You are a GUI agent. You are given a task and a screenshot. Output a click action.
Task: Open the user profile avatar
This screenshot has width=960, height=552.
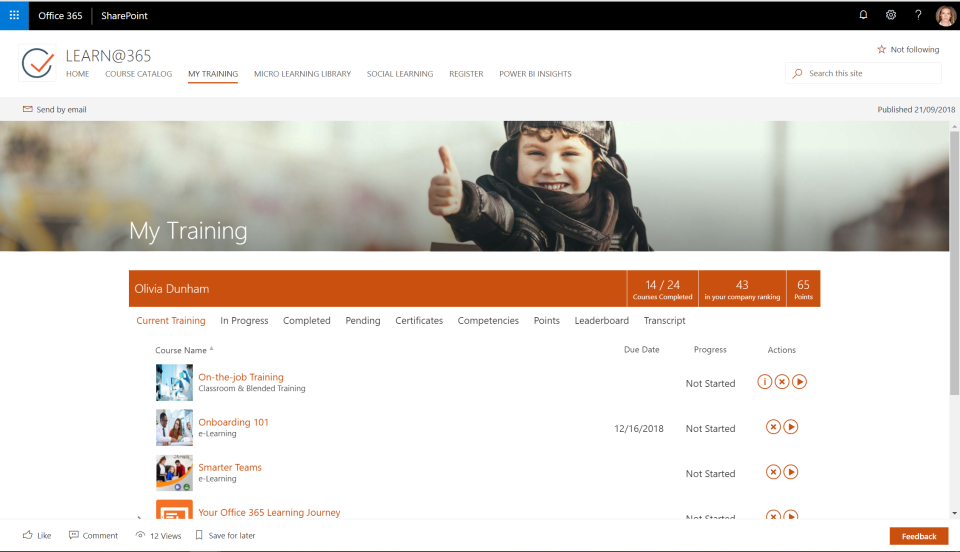coord(945,15)
